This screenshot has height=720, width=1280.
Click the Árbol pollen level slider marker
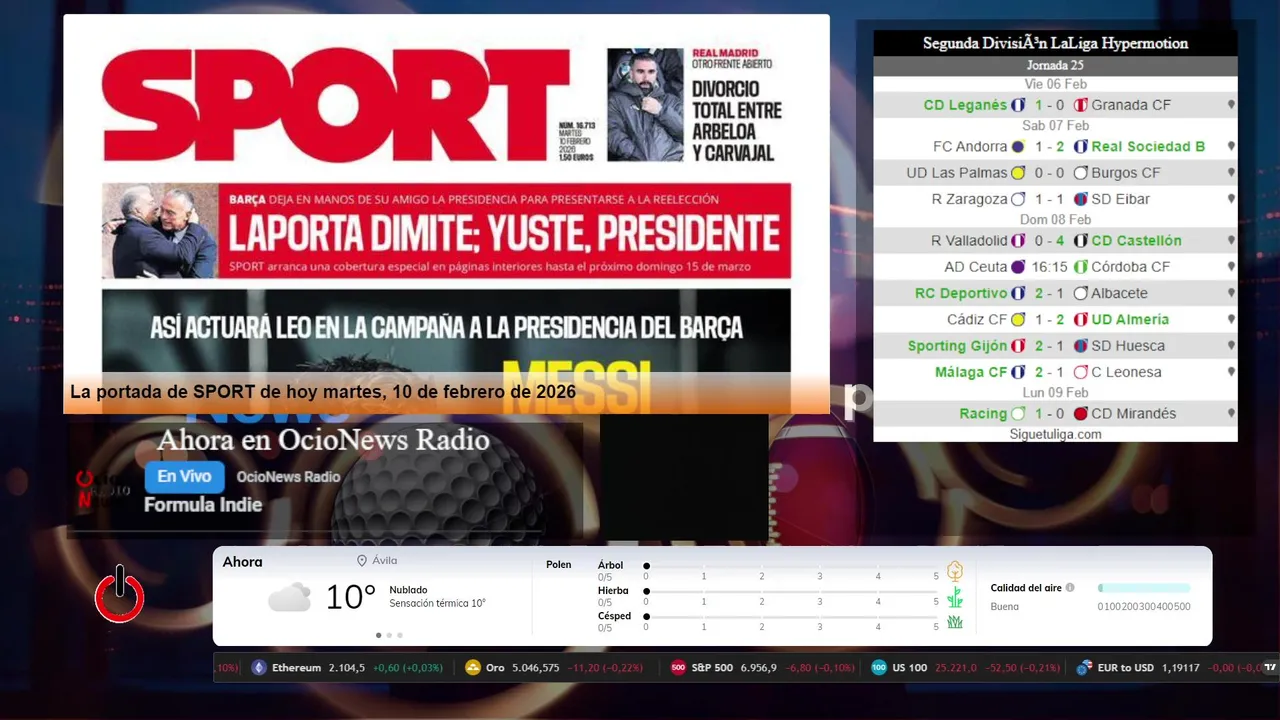[646, 566]
